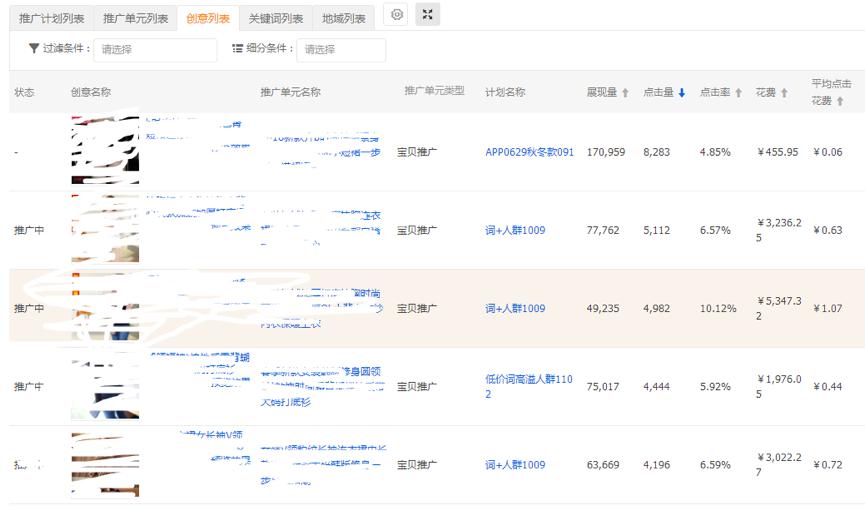Click the 推广单元类型 column header
The width and height of the screenshot is (865, 506).
click(435, 90)
